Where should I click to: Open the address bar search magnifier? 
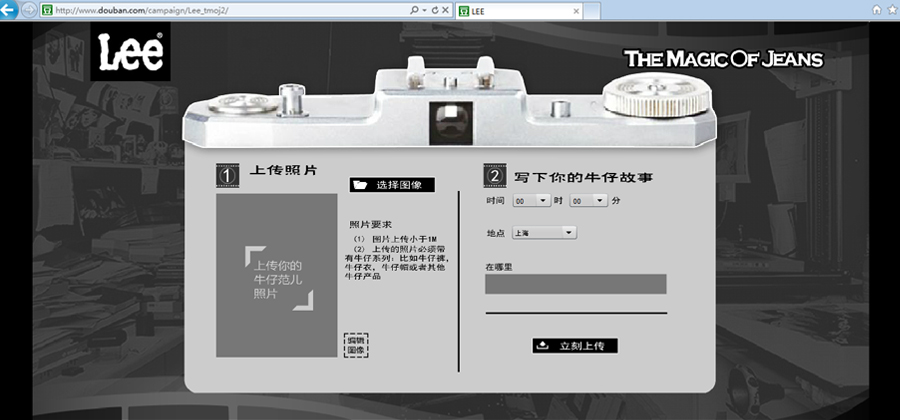(414, 10)
